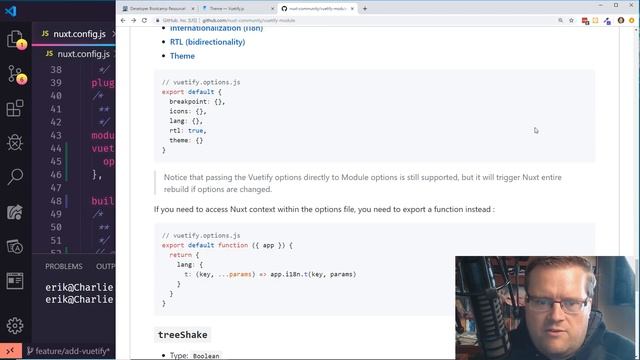The height and width of the screenshot is (360, 640).
Task: Click the webcam video overlay
Action: [546, 307]
